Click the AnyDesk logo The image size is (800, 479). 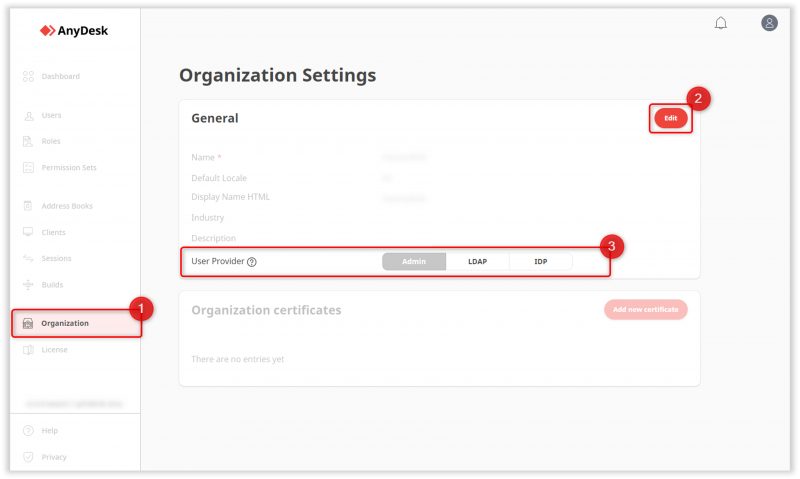coord(74,31)
